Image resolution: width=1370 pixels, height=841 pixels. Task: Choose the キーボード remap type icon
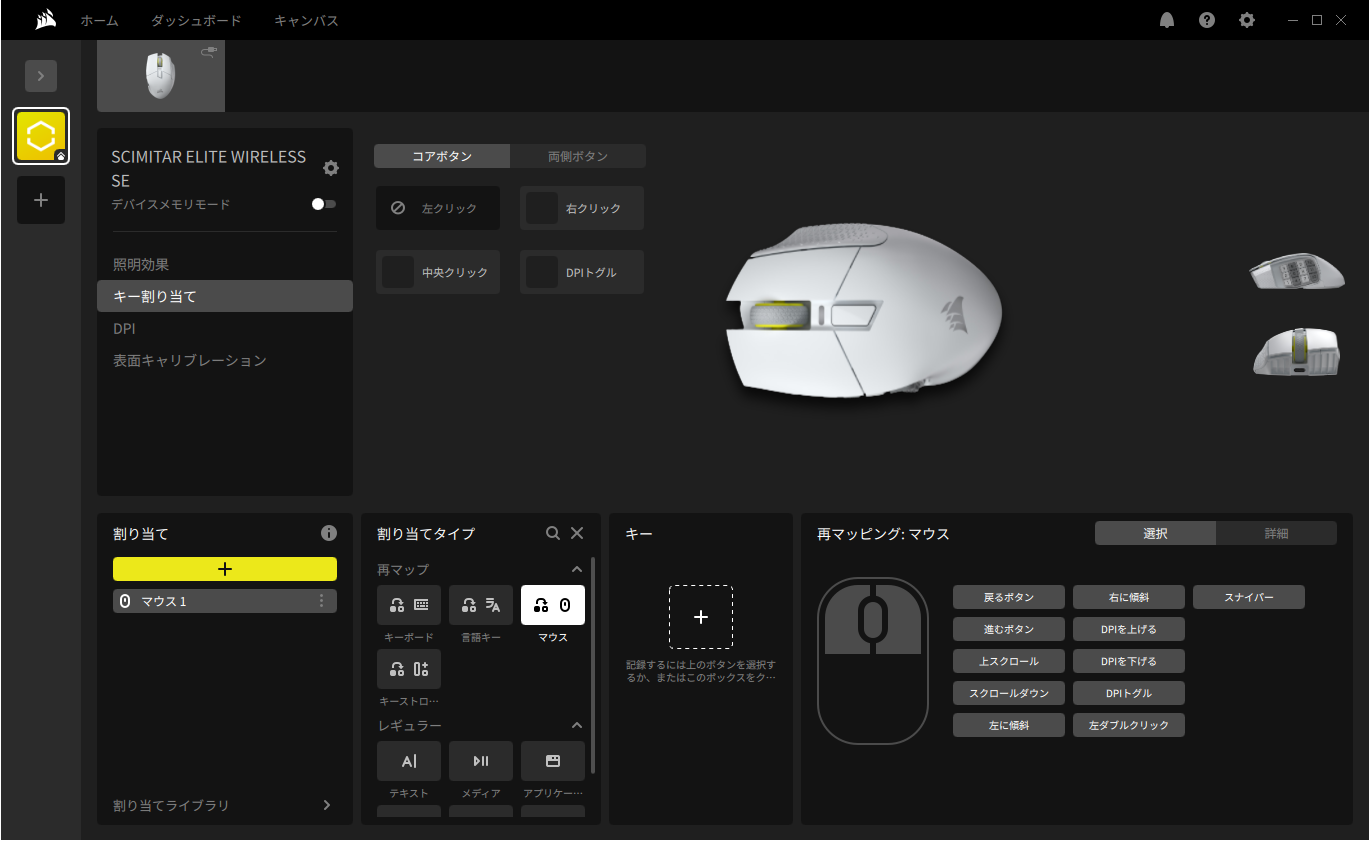(x=409, y=605)
